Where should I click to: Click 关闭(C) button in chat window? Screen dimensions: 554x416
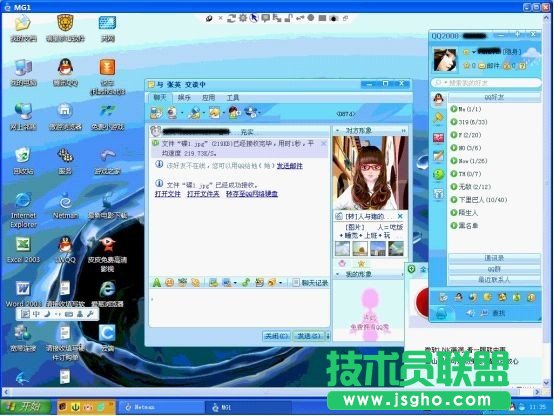[x=276, y=336]
